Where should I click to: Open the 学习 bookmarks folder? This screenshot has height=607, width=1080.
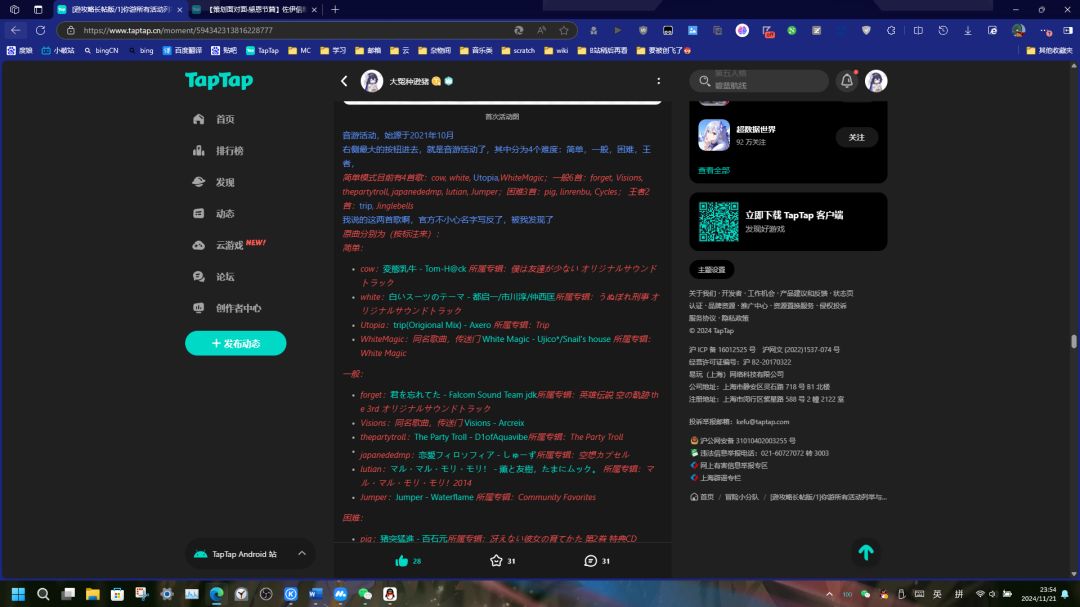(x=333, y=50)
